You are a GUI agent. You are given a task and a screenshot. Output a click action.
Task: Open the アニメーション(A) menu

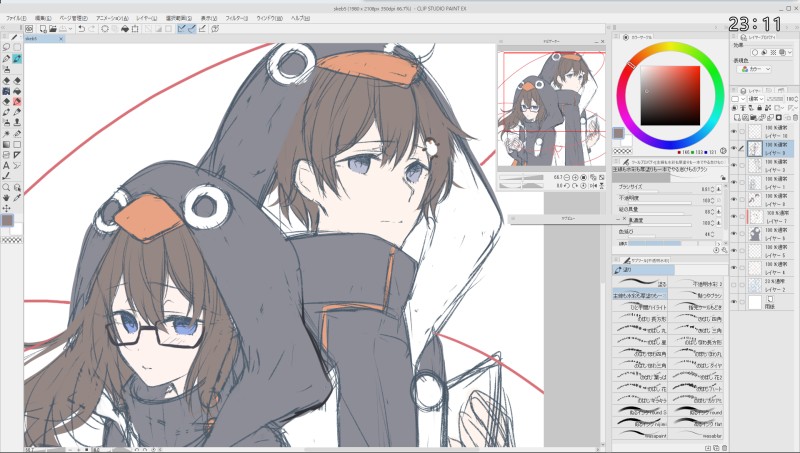click(112, 18)
